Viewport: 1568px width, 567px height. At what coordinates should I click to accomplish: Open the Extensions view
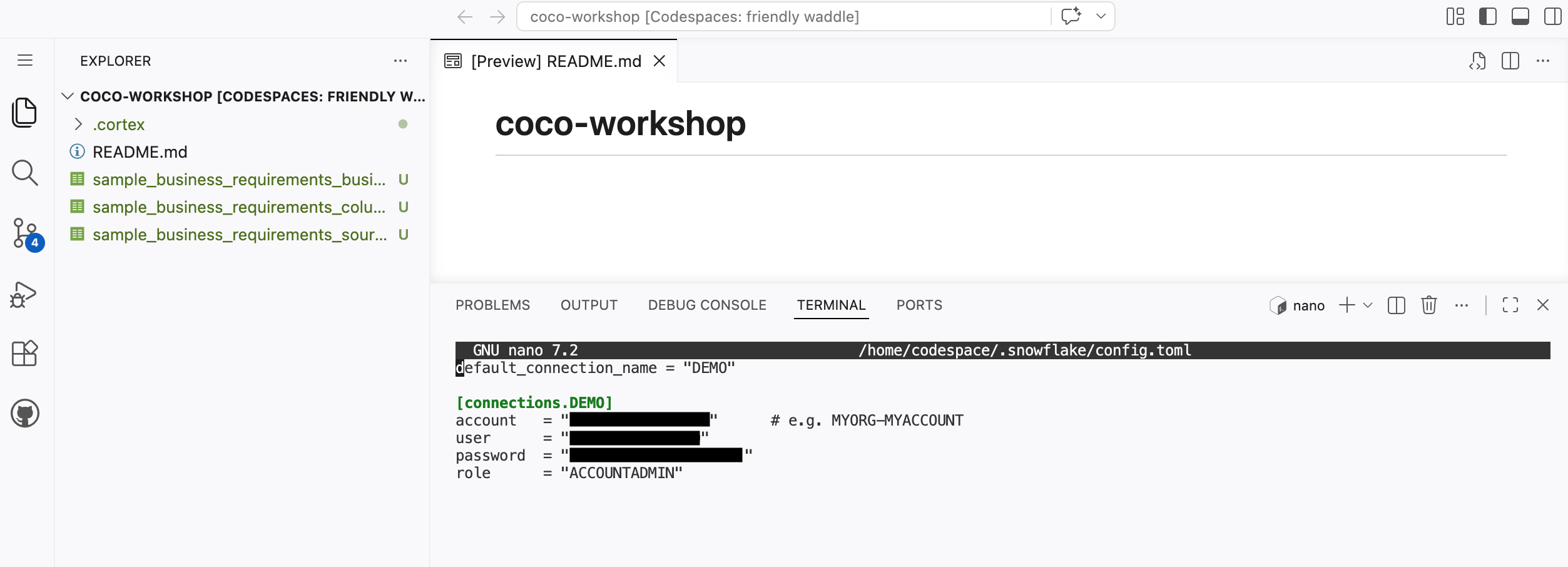24,354
